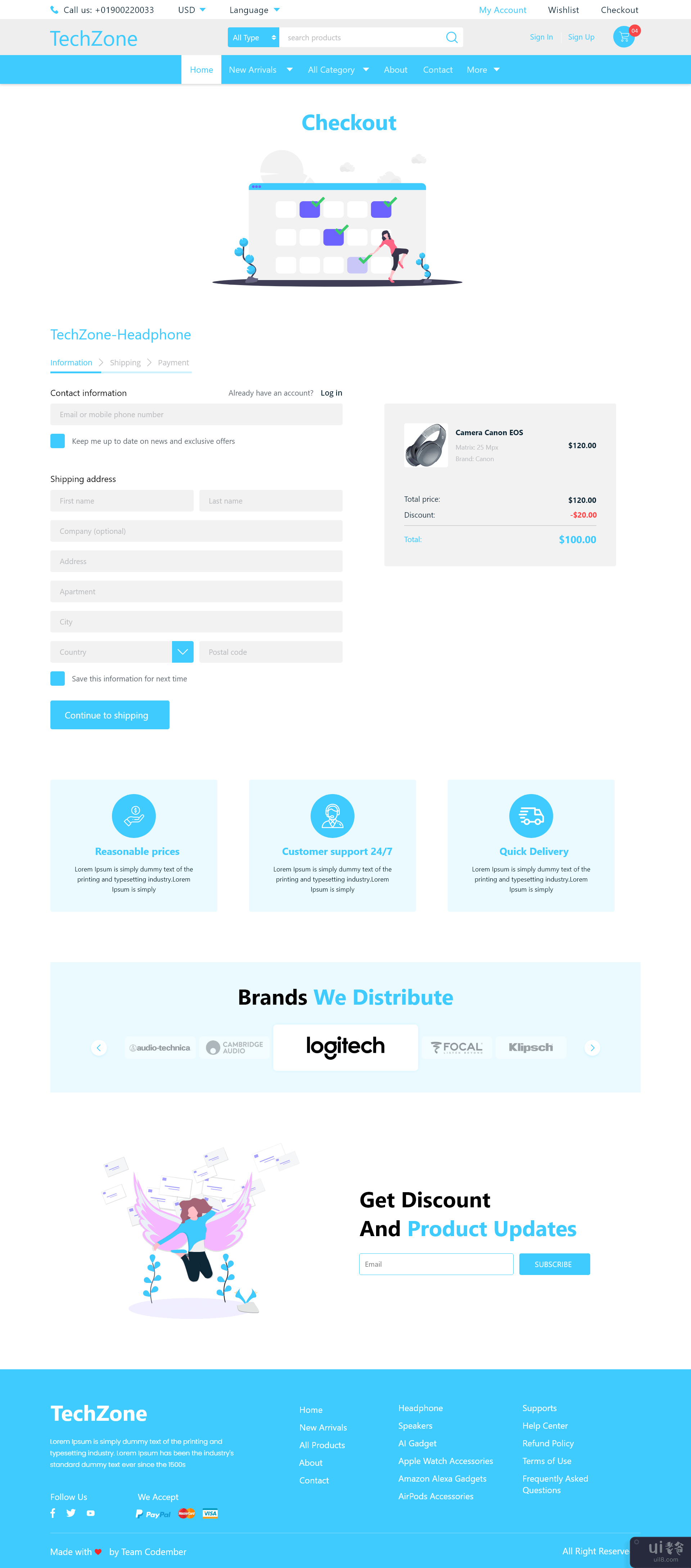
Task: Enable Save this information for next time
Action: [x=57, y=679]
